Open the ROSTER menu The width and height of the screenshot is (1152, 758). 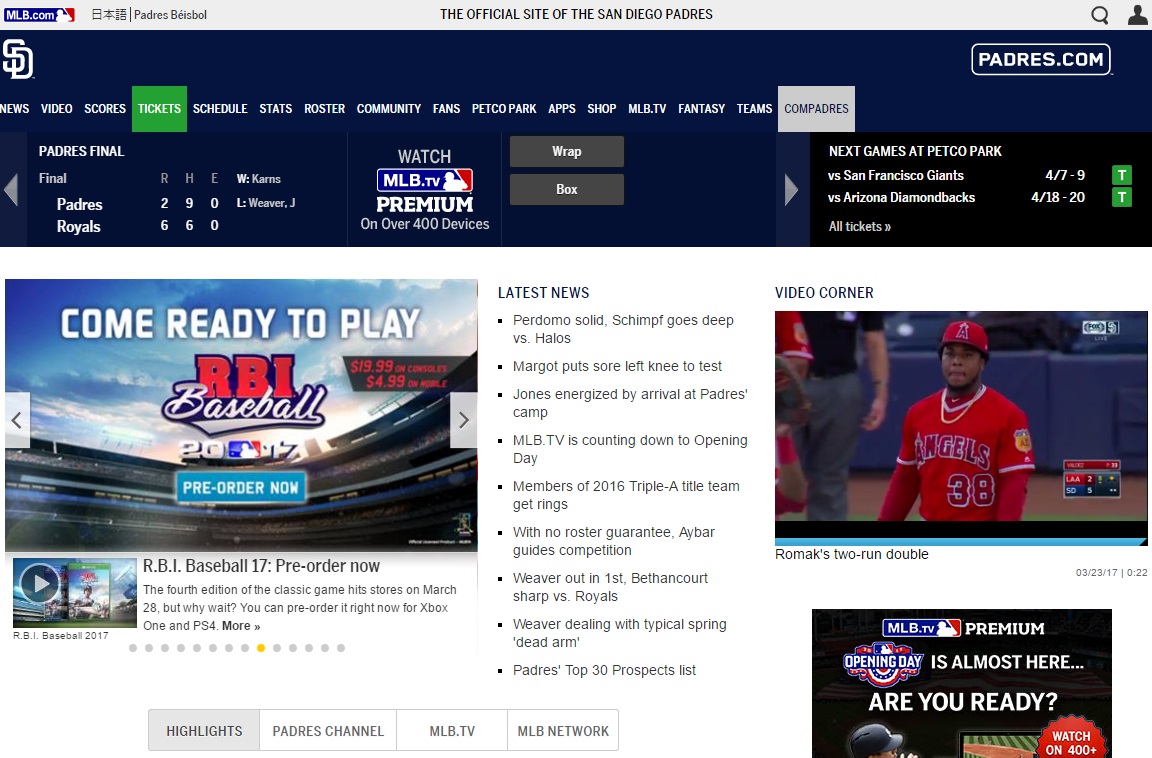325,109
